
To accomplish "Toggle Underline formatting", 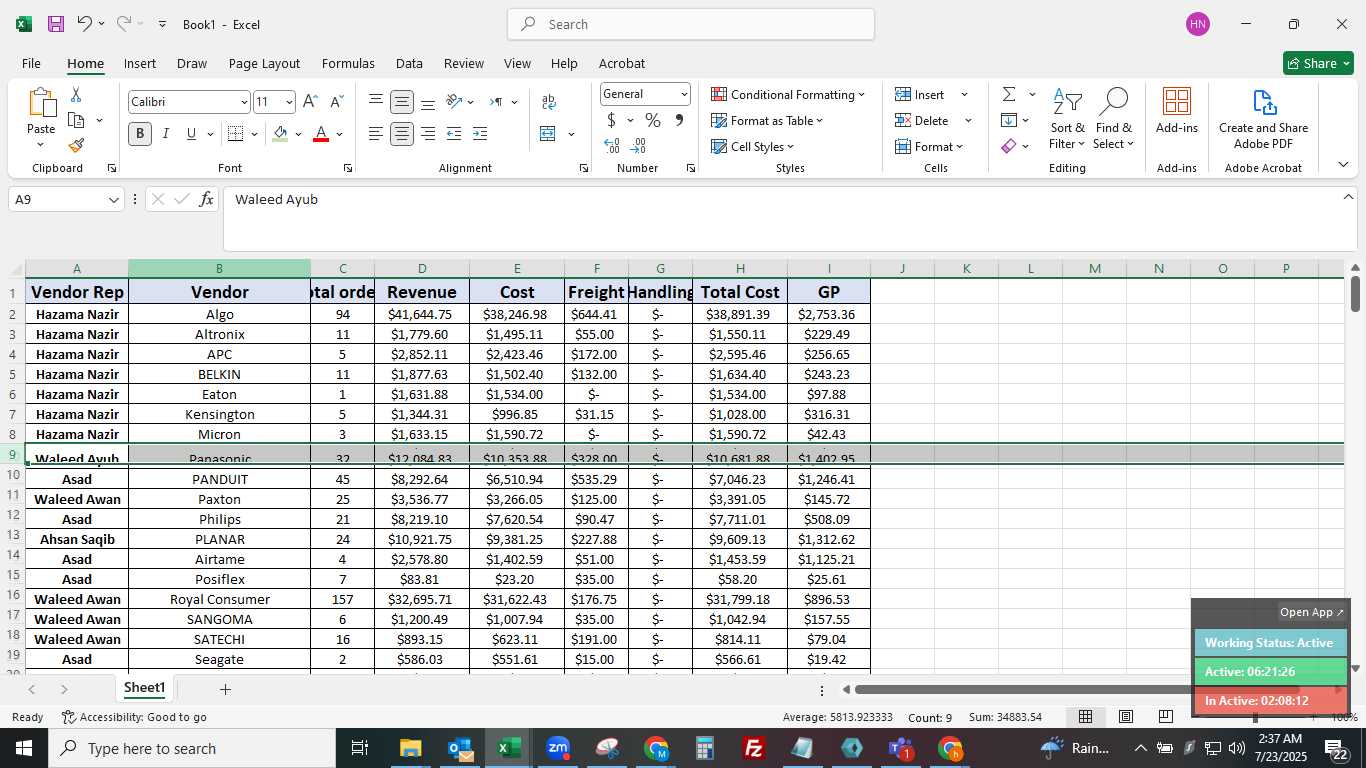I will point(191,134).
